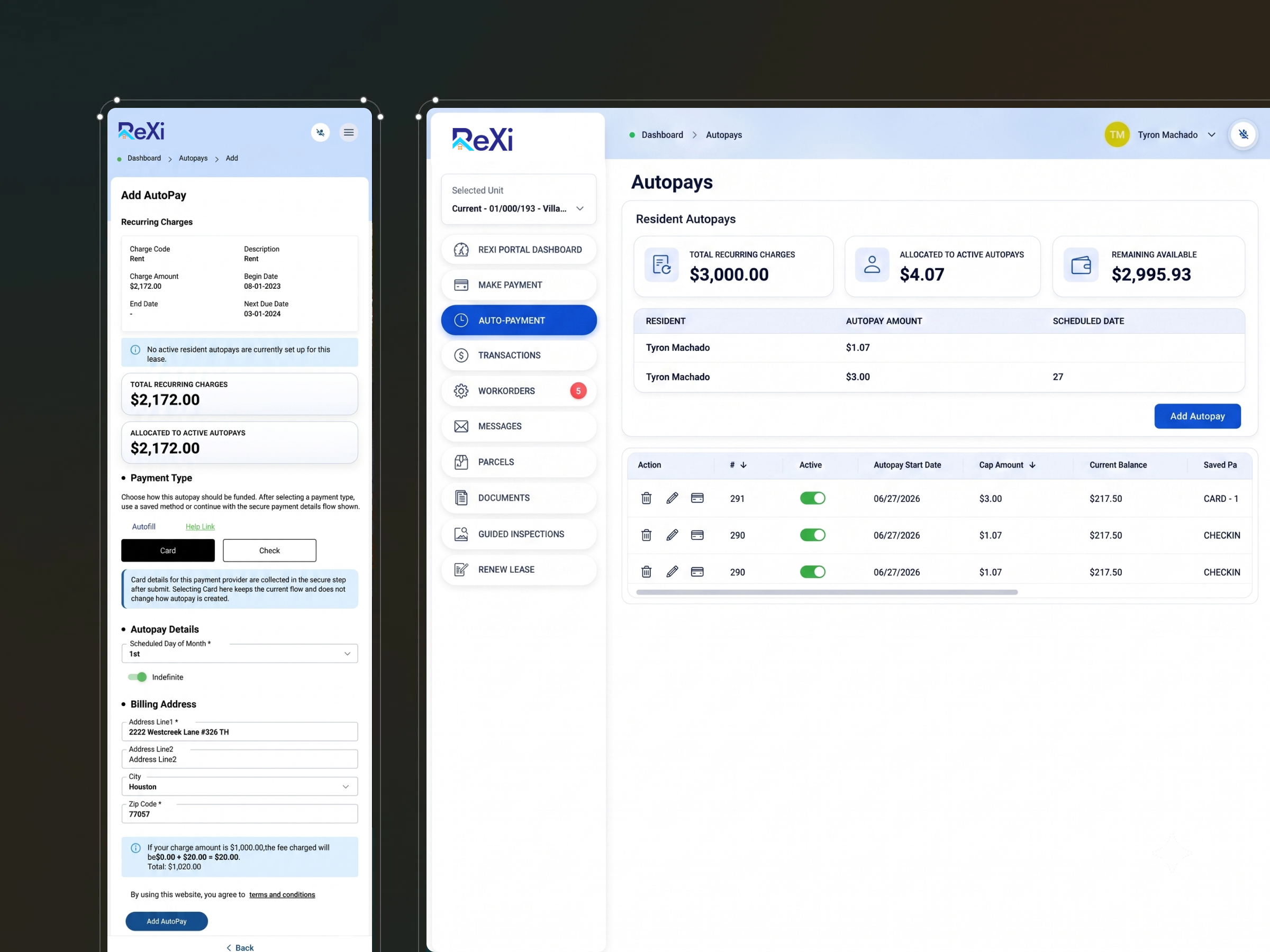This screenshot has height=952, width=1270.
Task: Select Auto-Payment in sidebar
Action: point(519,320)
